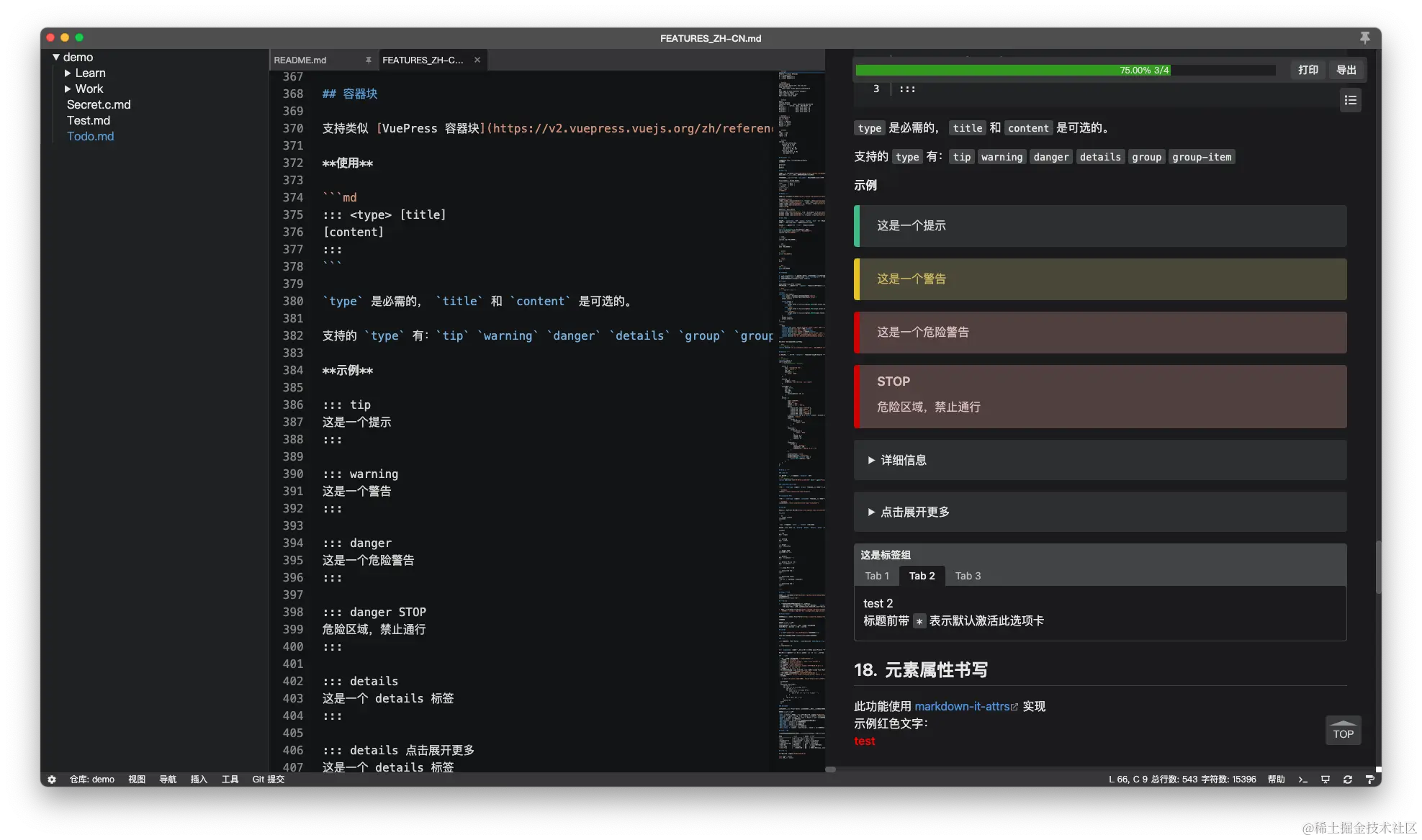
Task: Select Tab 1 in tab group
Action: point(877,576)
